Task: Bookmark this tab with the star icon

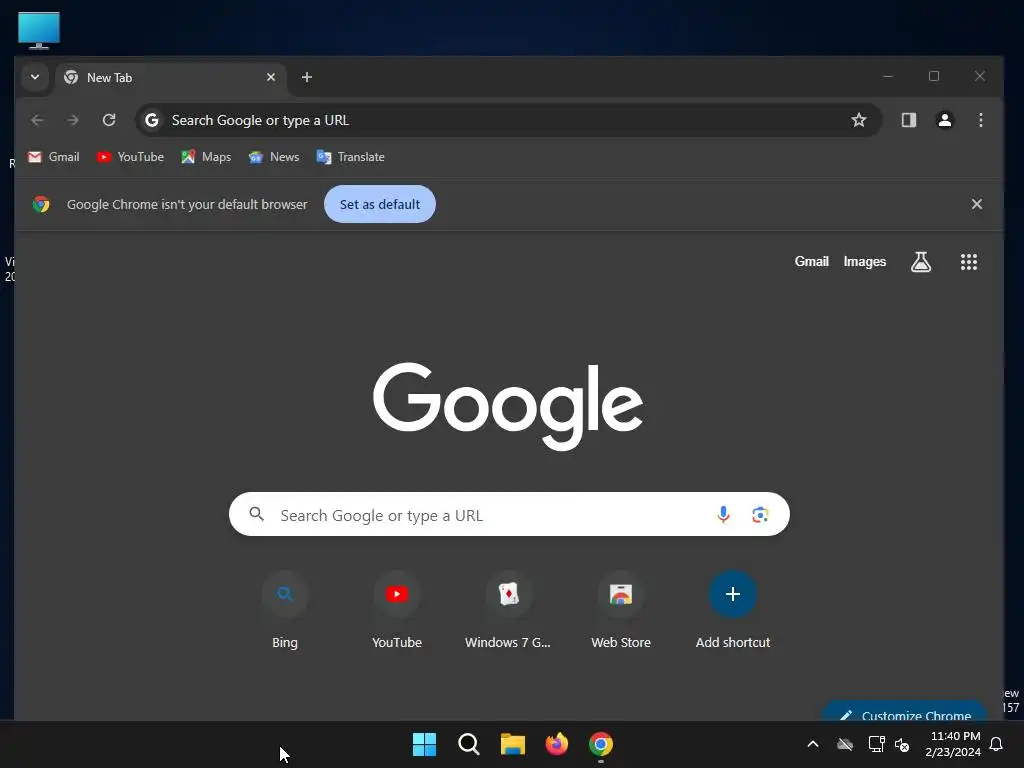Action: (x=859, y=120)
